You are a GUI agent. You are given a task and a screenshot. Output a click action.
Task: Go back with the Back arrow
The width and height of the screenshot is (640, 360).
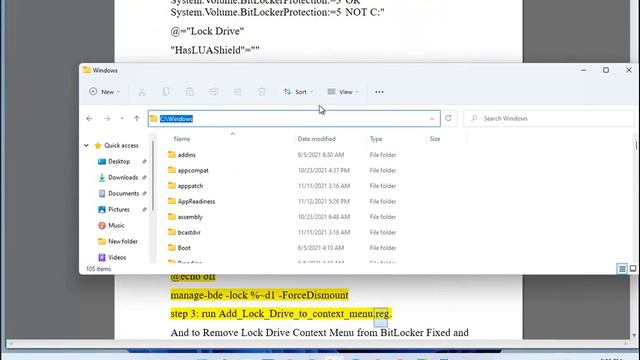[x=89, y=118]
